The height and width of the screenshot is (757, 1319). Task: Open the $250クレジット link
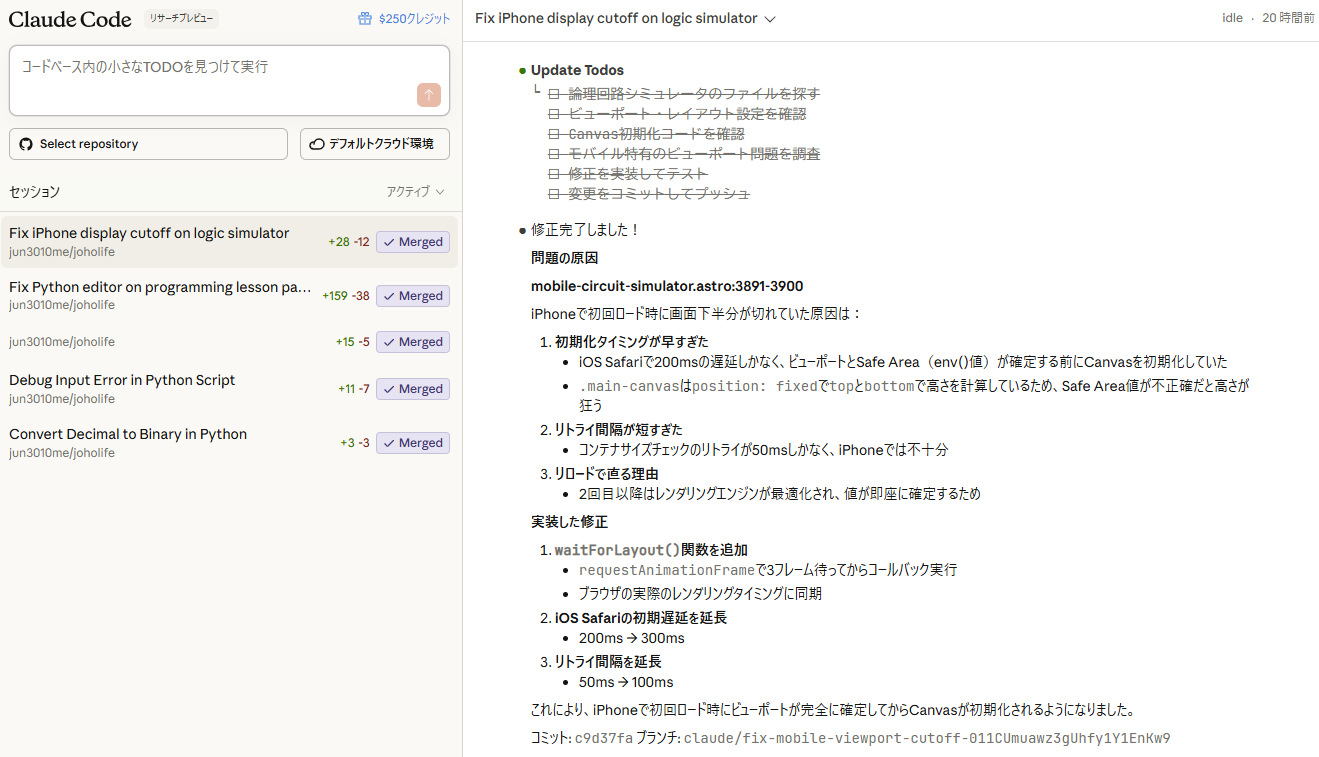[x=411, y=17]
